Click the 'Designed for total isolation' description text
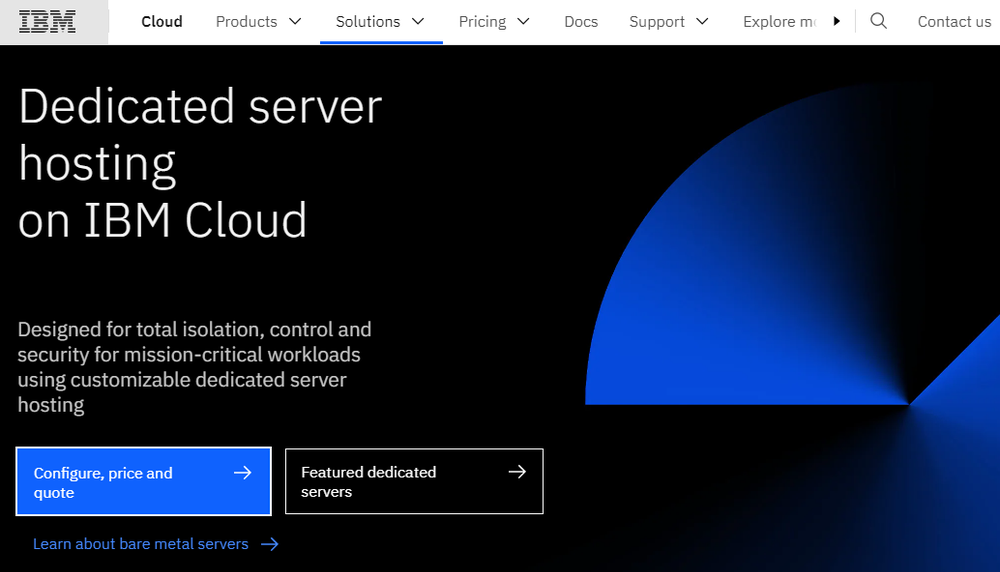1000x572 pixels. [195, 367]
